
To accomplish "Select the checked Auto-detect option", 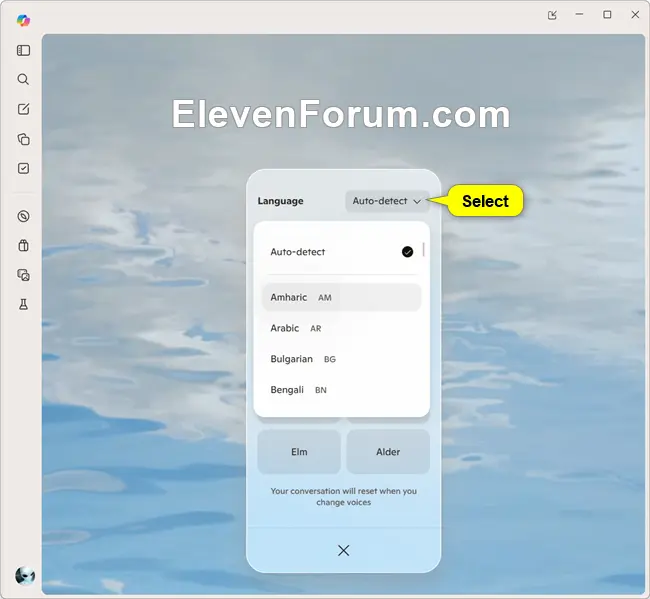I will 341,252.
